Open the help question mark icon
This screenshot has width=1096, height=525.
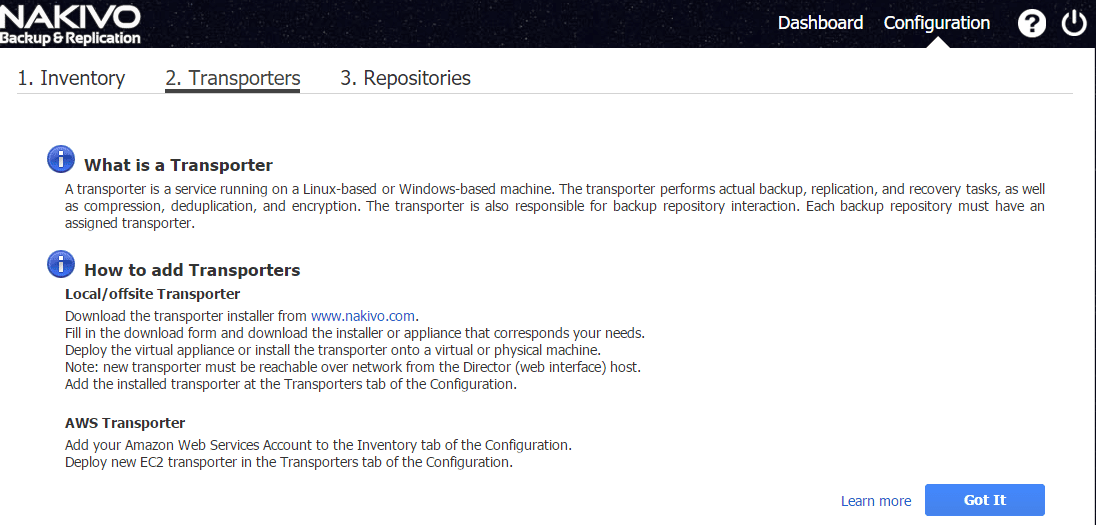click(1032, 23)
